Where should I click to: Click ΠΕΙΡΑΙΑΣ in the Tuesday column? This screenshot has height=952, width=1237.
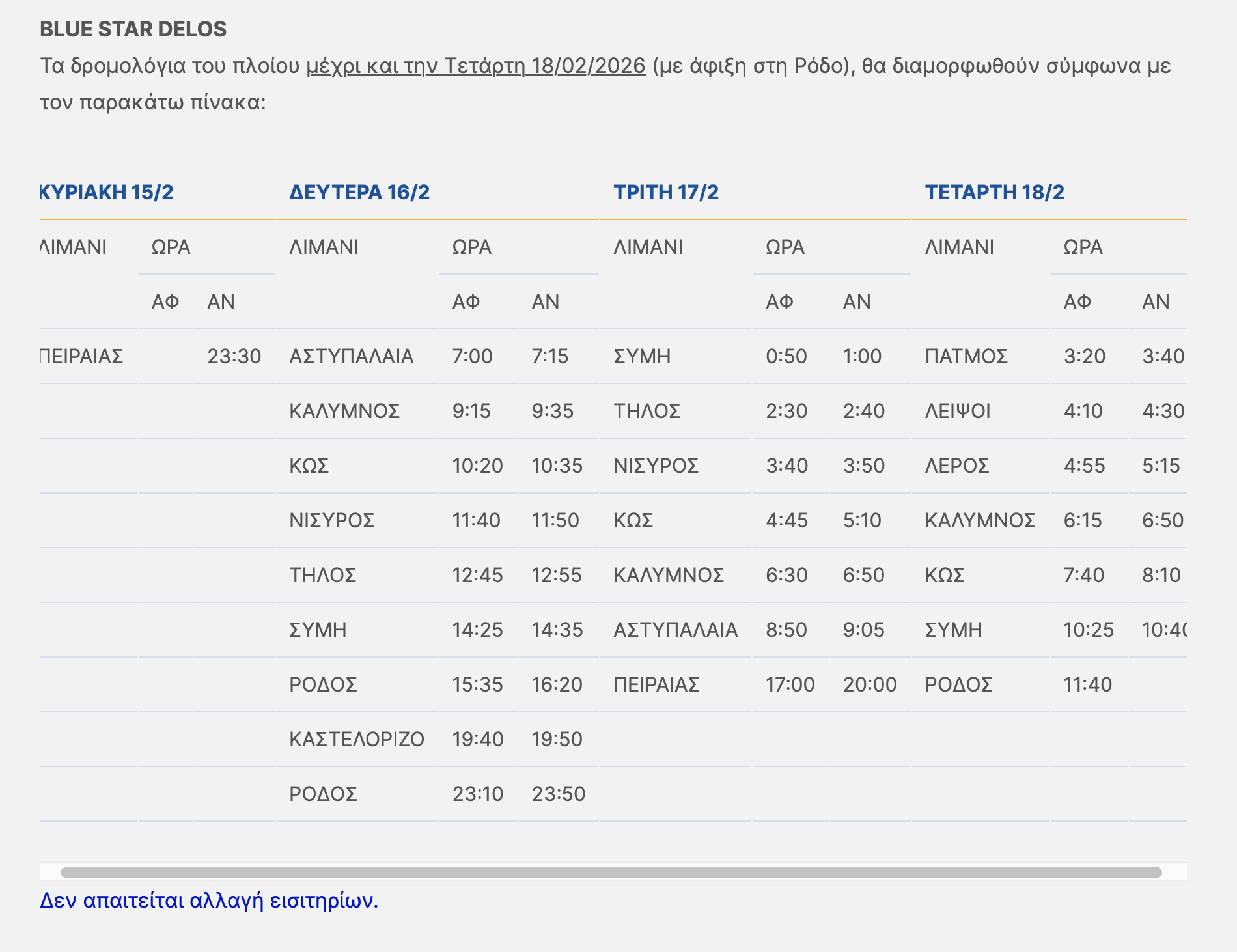pyautogui.click(x=656, y=684)
